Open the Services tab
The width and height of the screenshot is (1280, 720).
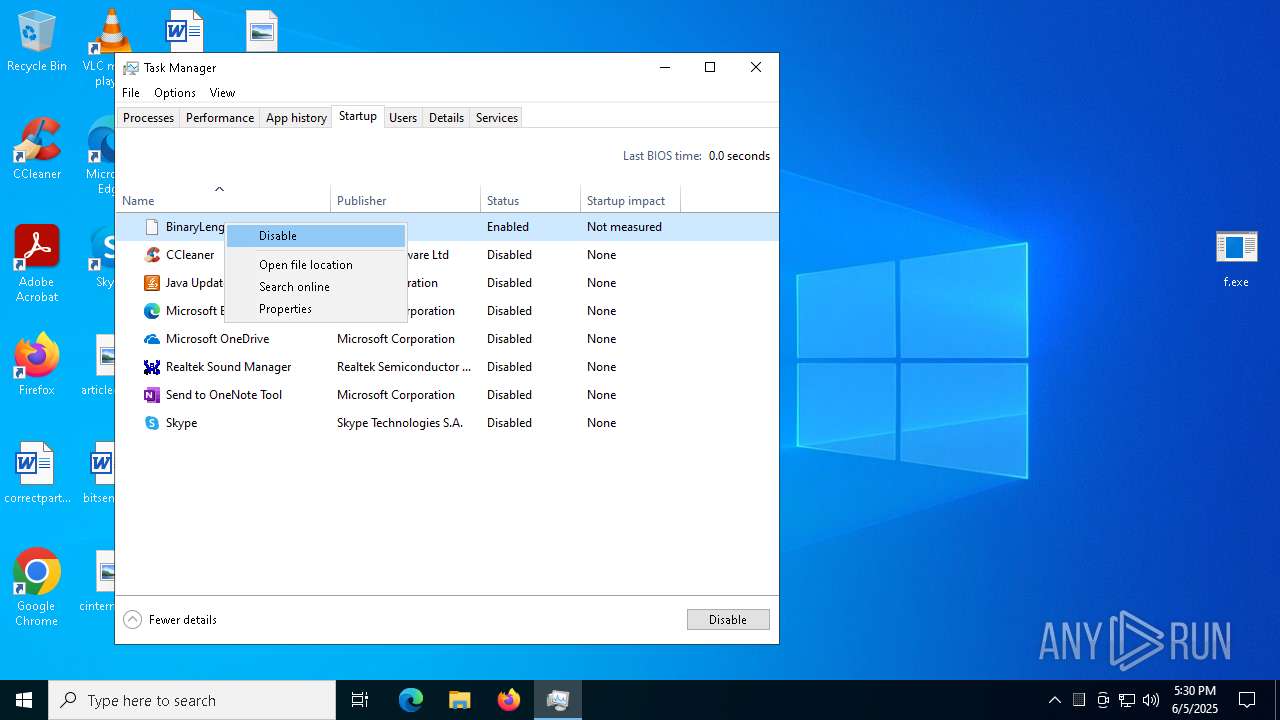click(497, 118)
